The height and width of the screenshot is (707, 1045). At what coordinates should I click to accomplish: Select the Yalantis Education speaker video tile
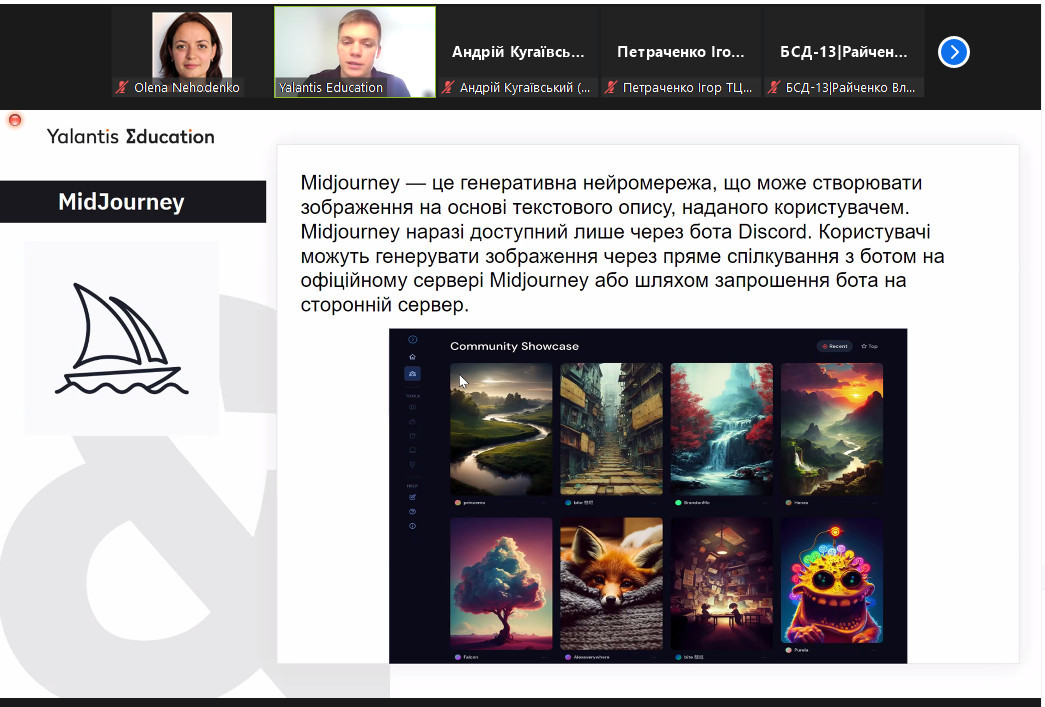pos(355,52)
